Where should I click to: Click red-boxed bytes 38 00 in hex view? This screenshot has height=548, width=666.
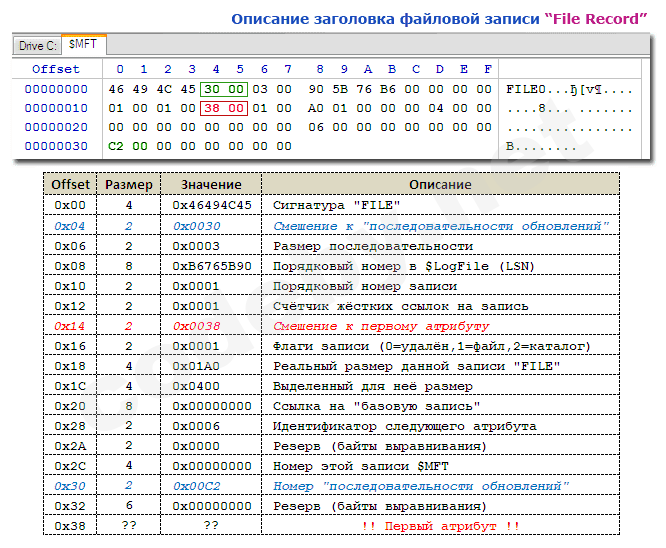coord(223,107)
